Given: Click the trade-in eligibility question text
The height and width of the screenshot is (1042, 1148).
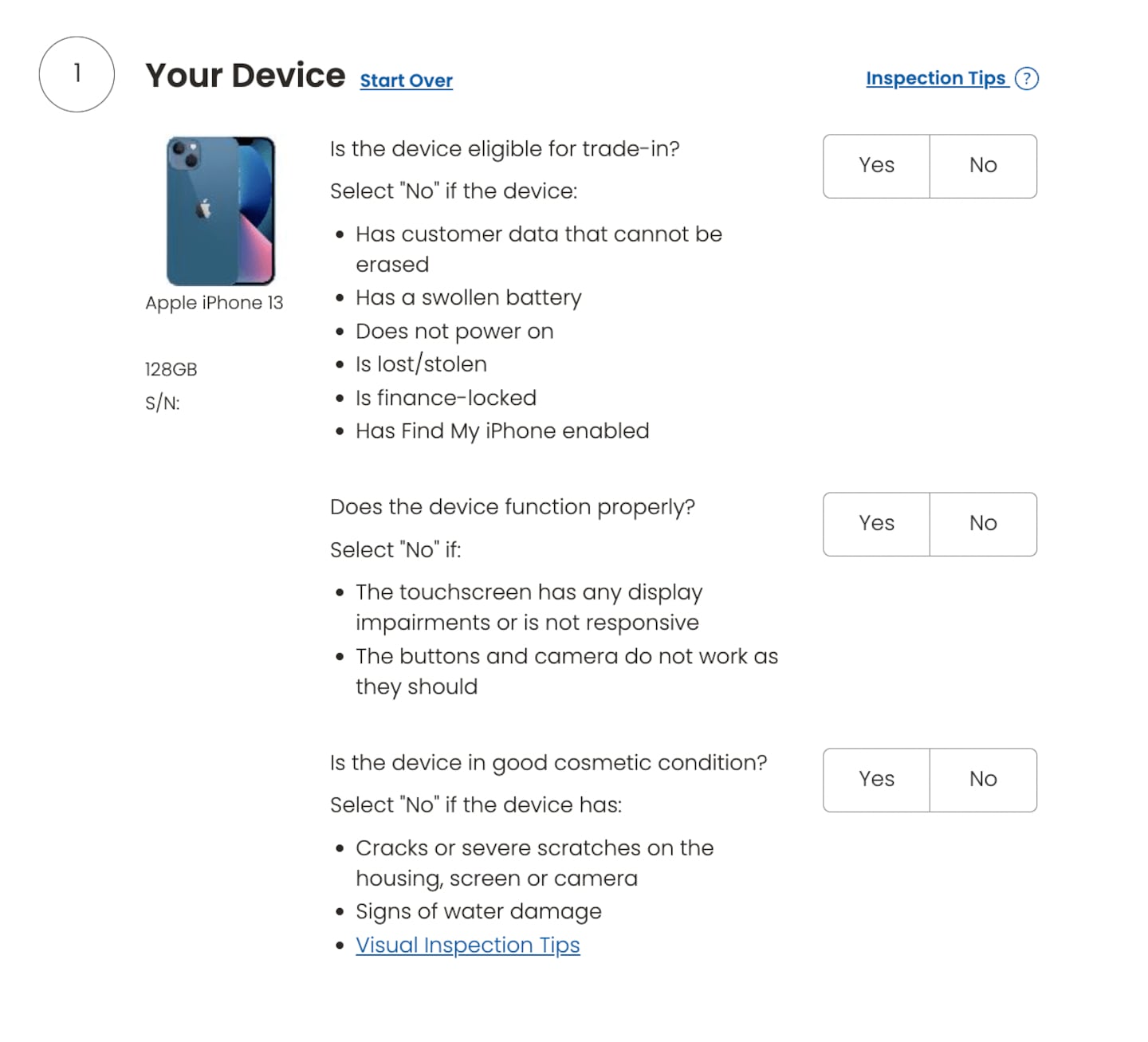Looking at the screenshot, I should click(x=505, y=149).
